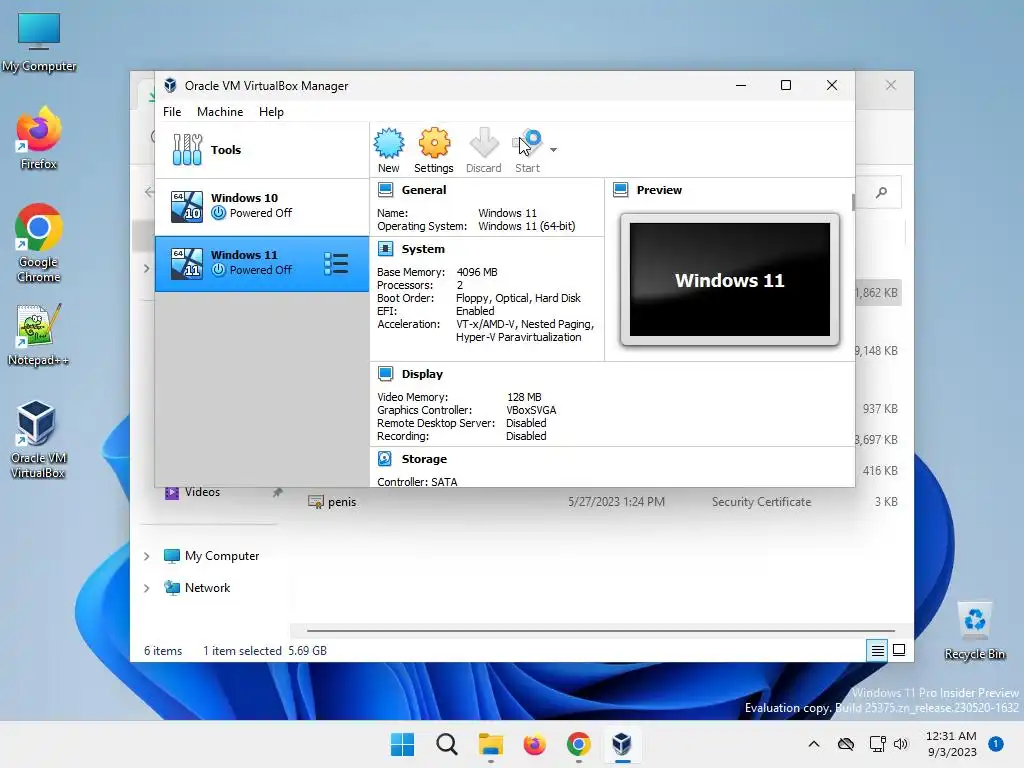Image resolution: width=1024 pixels, height=768 pixels.
Task: Open File Explorer from the taskbar
Action: [490, 744]
